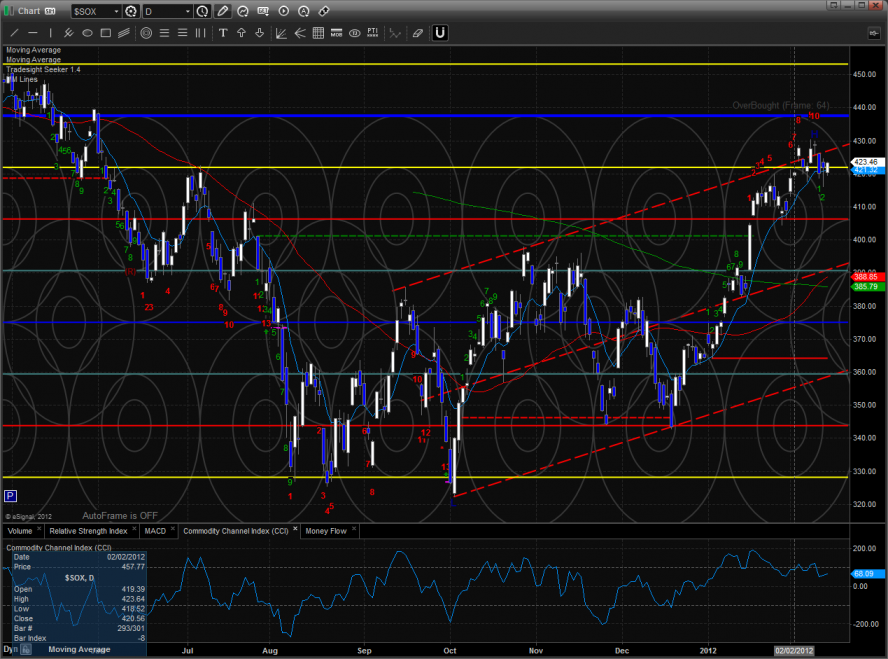
Task: Toggle the toolbar pin button at right
Action: click(874, 33)
